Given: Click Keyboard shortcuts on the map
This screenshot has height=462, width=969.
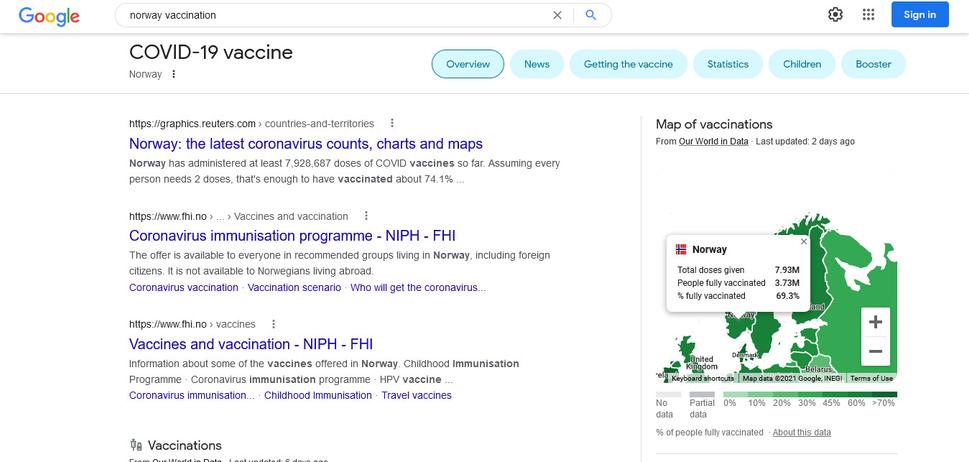Looking at the screenshot, I should (703, 379).
